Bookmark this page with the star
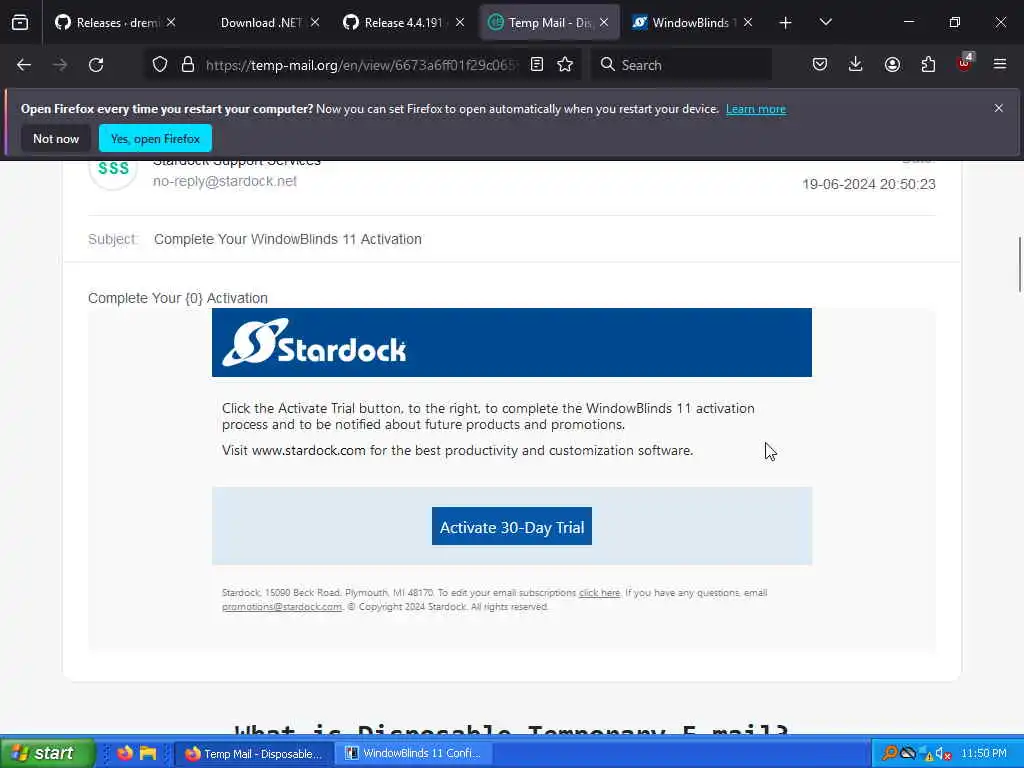Viewport: 1024px width, 768px height. tap(566, 65)
